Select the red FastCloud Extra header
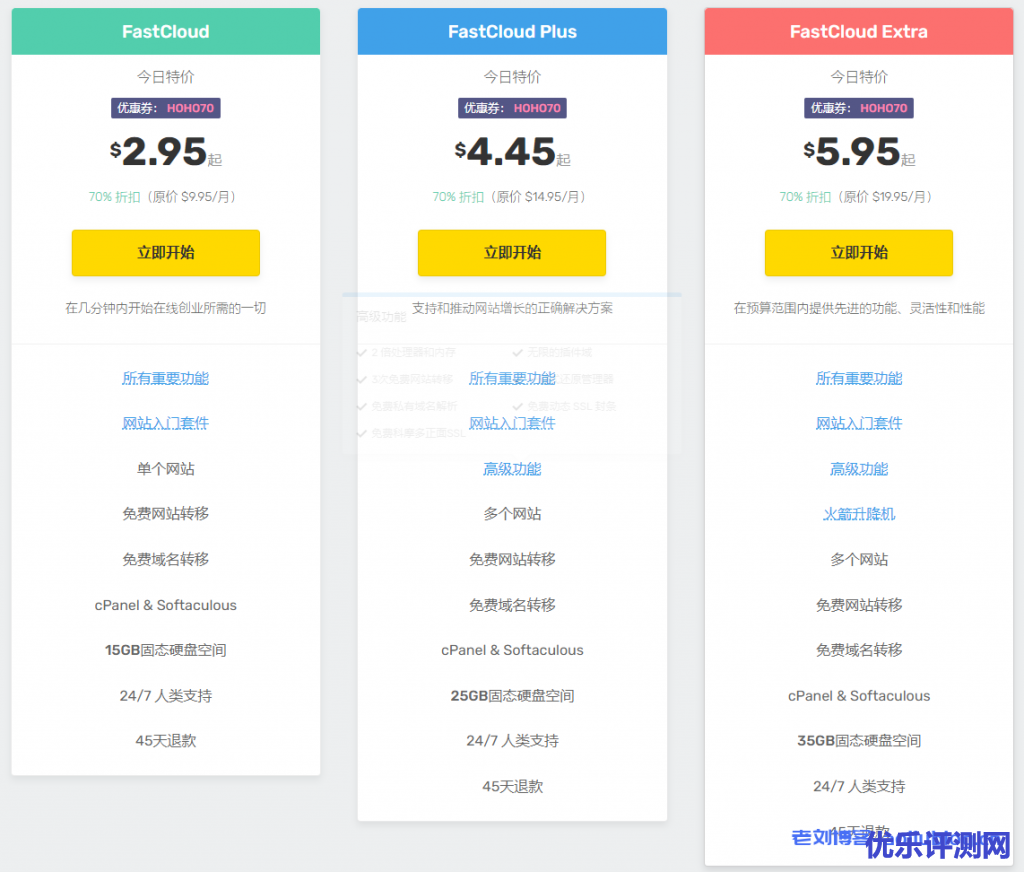This screenshot has height=872, width=1024. tap(858, 32)
